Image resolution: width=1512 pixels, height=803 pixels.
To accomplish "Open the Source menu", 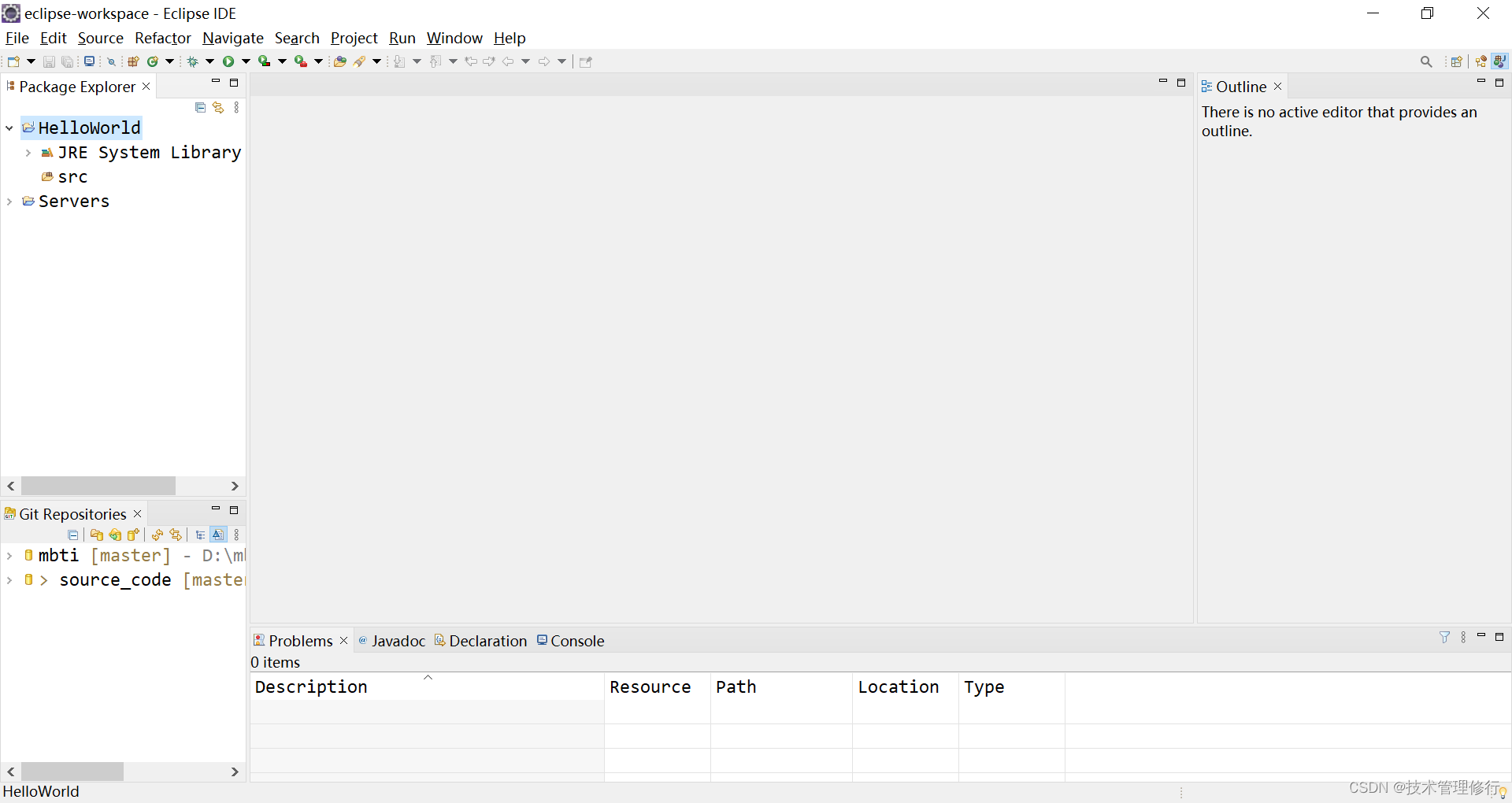I will pyautogui.click(x=100, y=38).
